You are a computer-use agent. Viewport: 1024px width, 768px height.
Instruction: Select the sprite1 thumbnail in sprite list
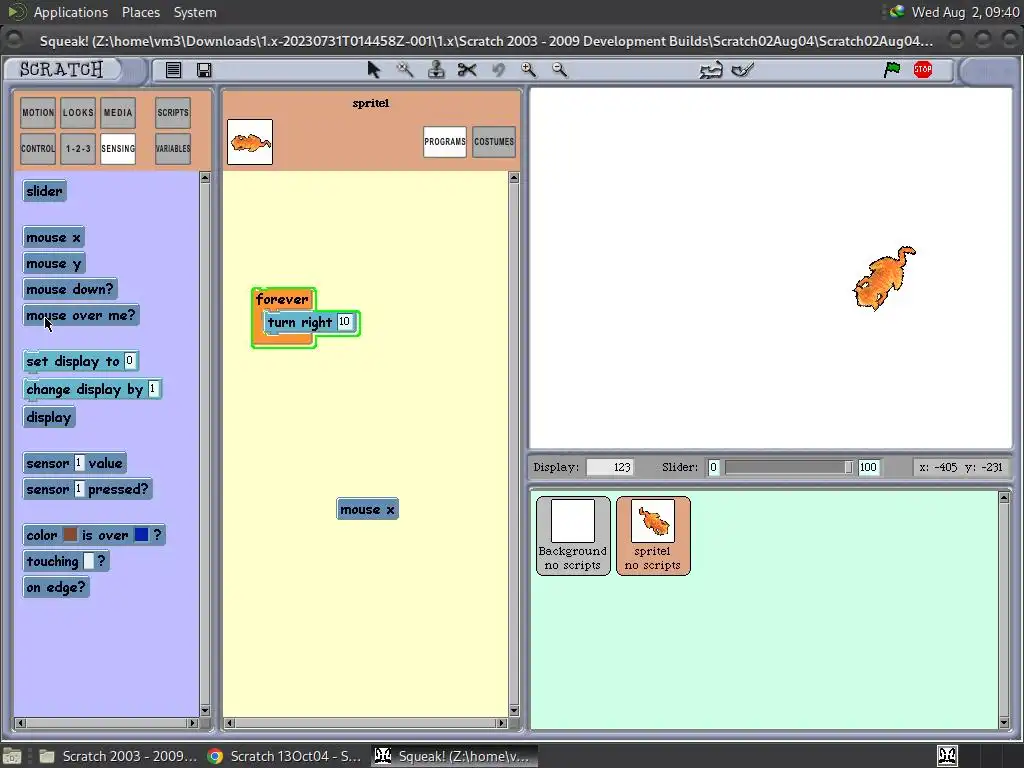tap(652, 536)
